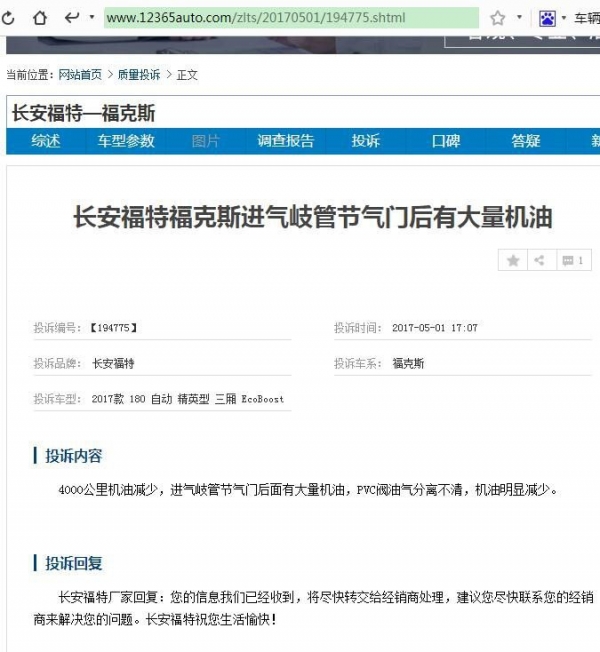The height and width of the screenshot is (652, 600).
Task: Open the search engine dropdown arrow
Action: 563,17
